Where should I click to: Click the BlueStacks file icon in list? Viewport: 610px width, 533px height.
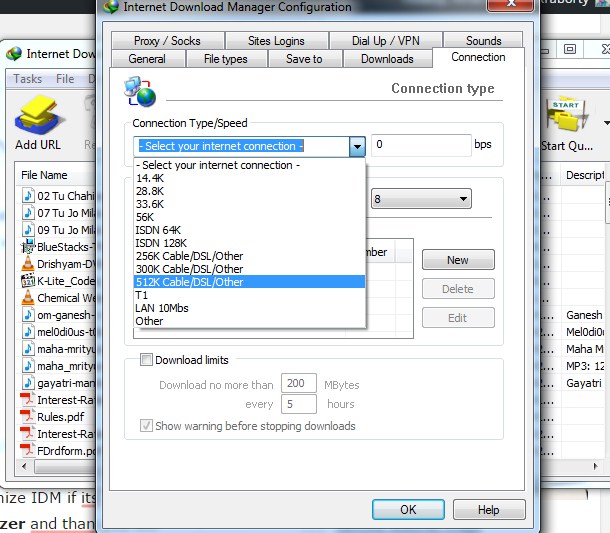pyautogui.click(x=28, y=247)
